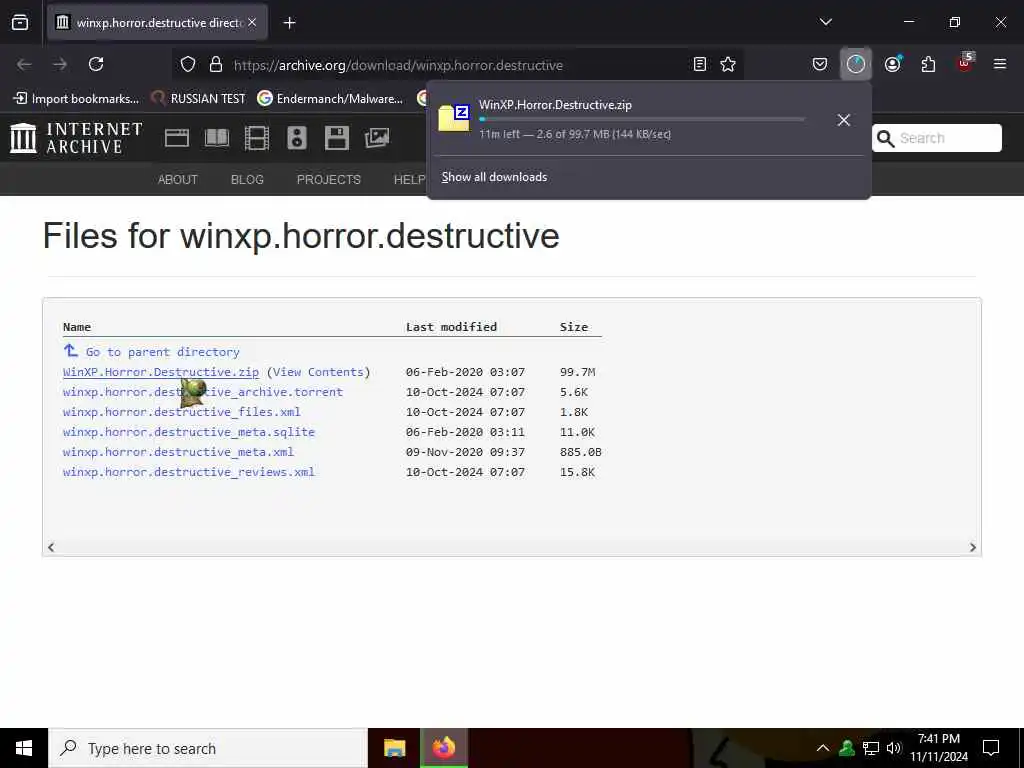Open Wayback Machine web icon
Image resolution: width=1024 pixels, height=768 pixels.
176,138
